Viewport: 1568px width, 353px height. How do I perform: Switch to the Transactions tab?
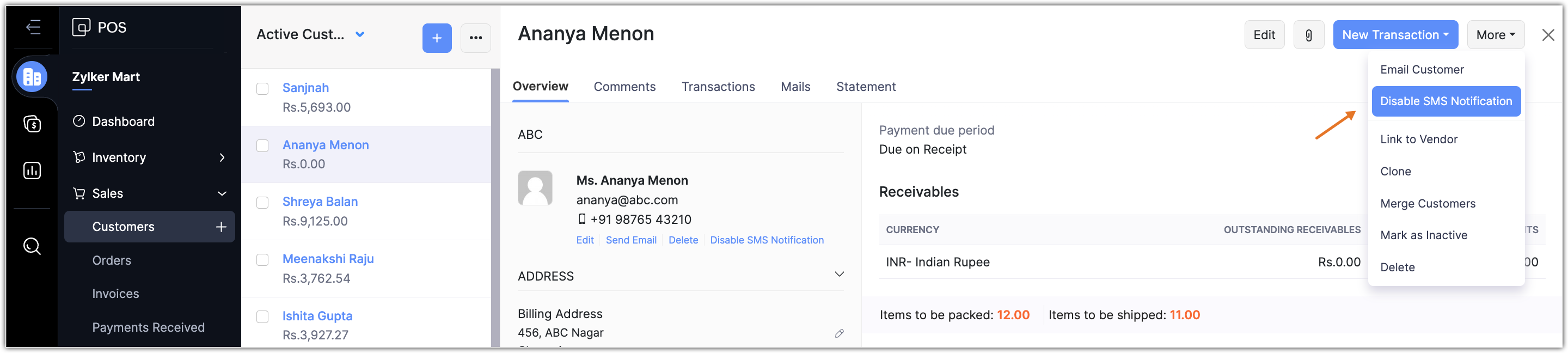pos(718,87)
